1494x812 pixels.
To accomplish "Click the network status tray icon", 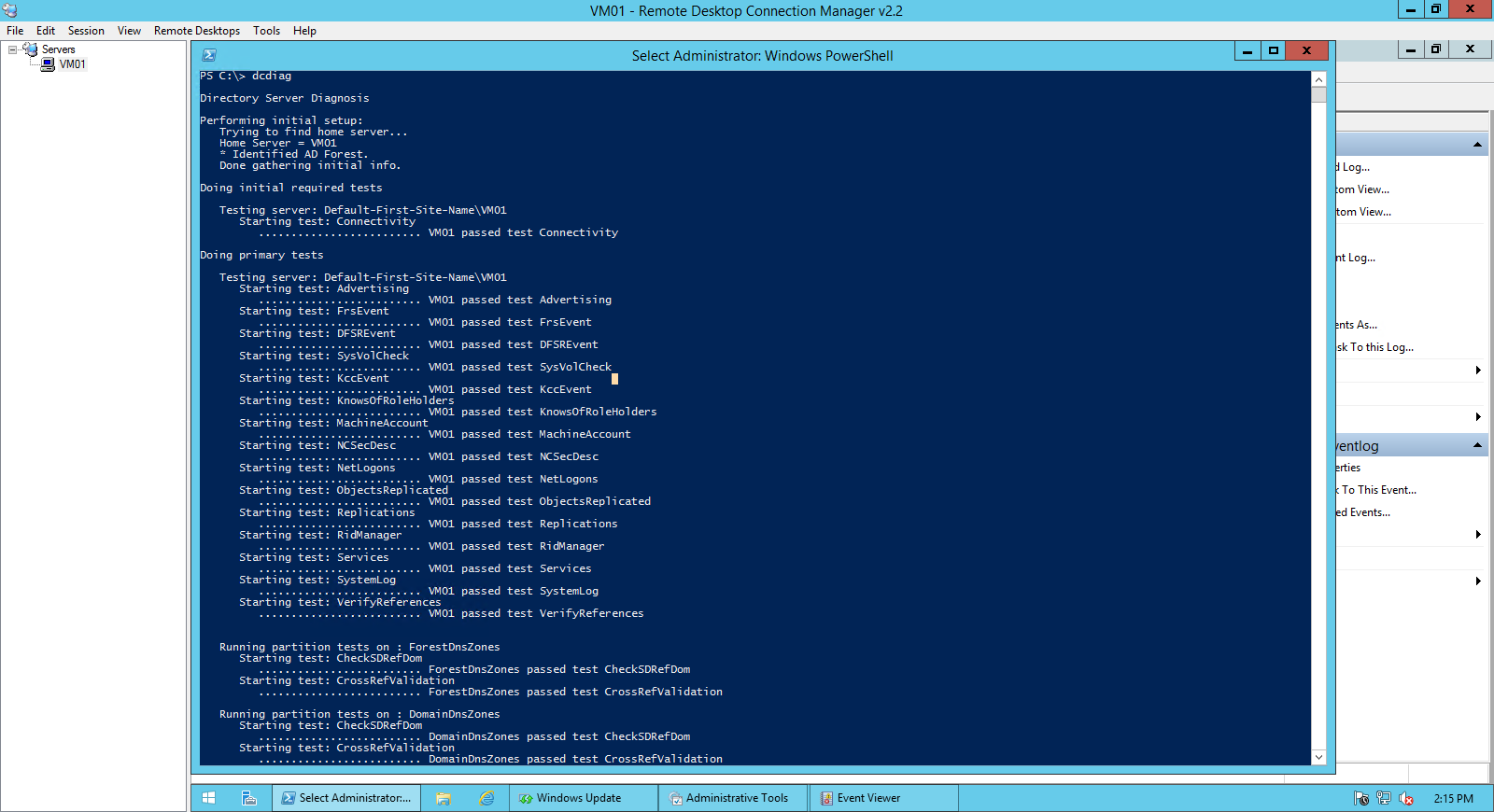I will (x=1384, y=798).
